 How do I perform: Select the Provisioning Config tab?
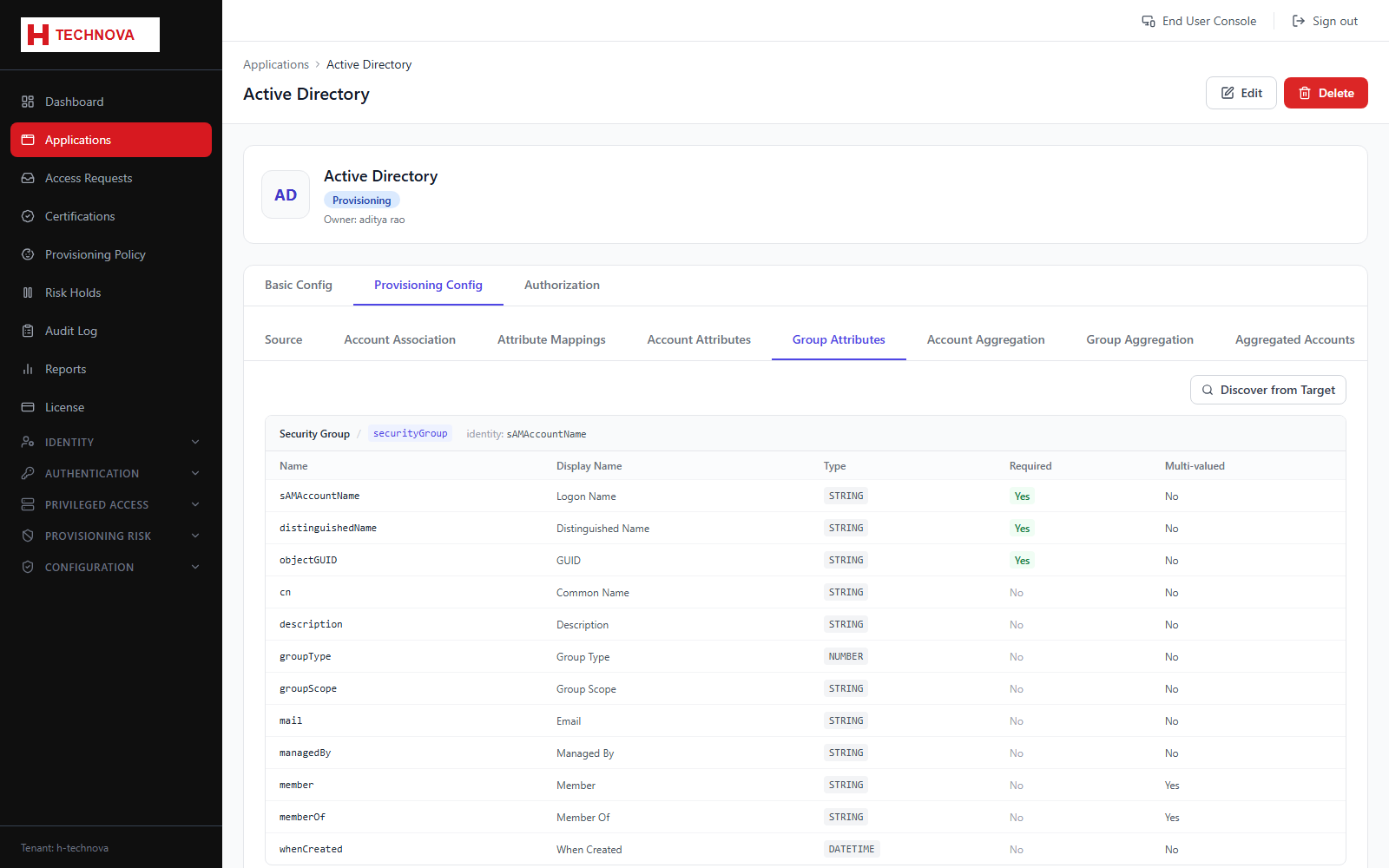(x=428, y=285)
